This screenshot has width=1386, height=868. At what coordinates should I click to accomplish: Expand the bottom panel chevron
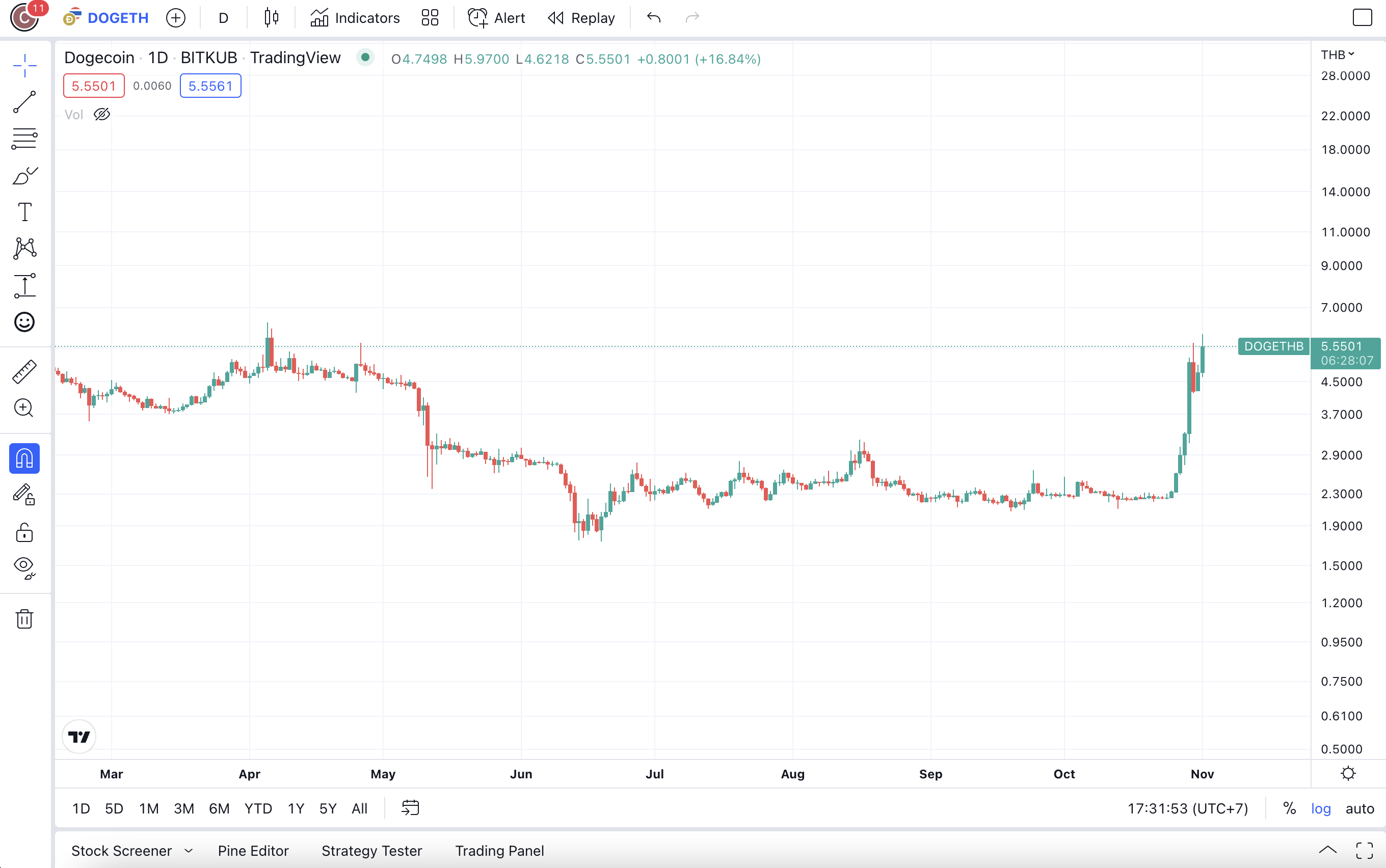[1327, 850]
